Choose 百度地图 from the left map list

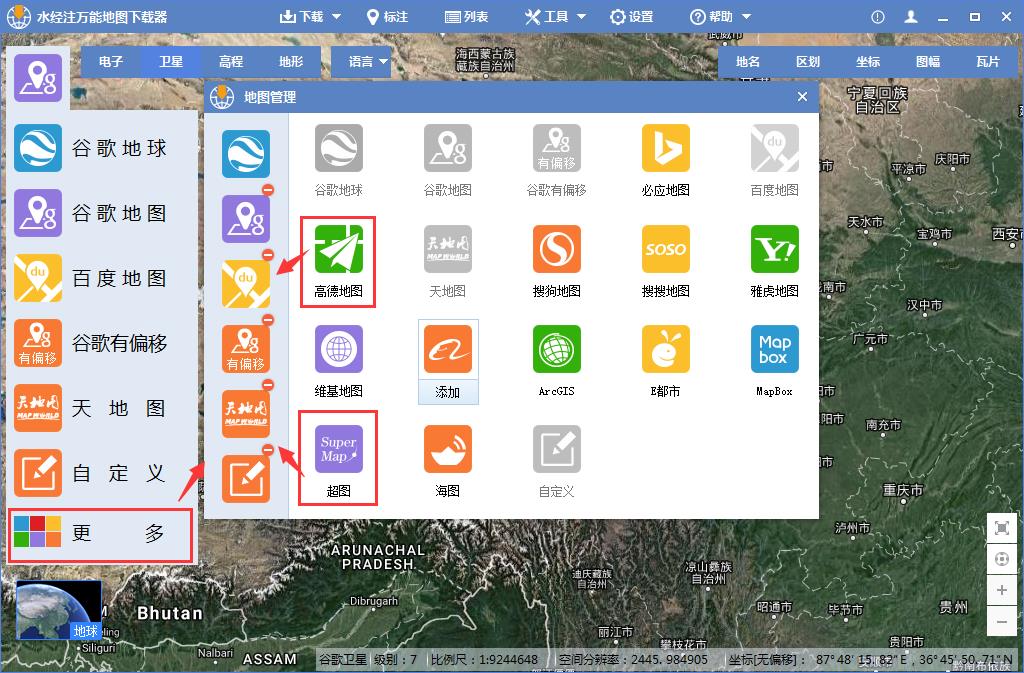click(x=91, y=278)
